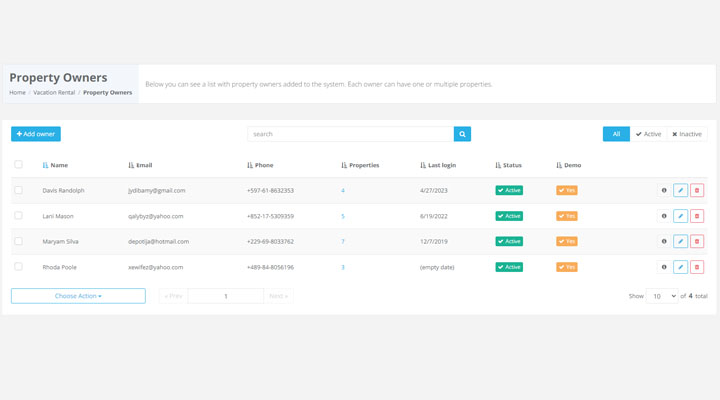This screenshot has height=400, width=720.
Task: Sort owners by Name column
Action: (55, 165)
